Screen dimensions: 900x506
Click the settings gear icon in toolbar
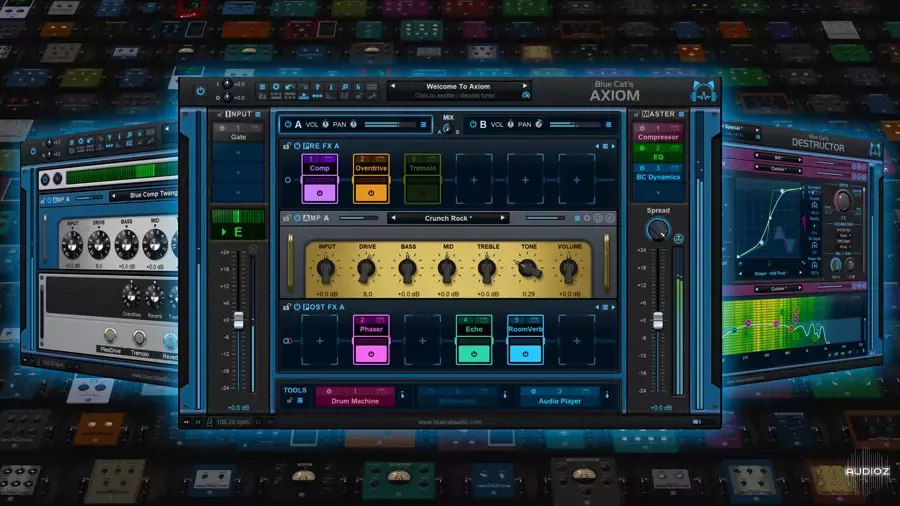(276, 87)
